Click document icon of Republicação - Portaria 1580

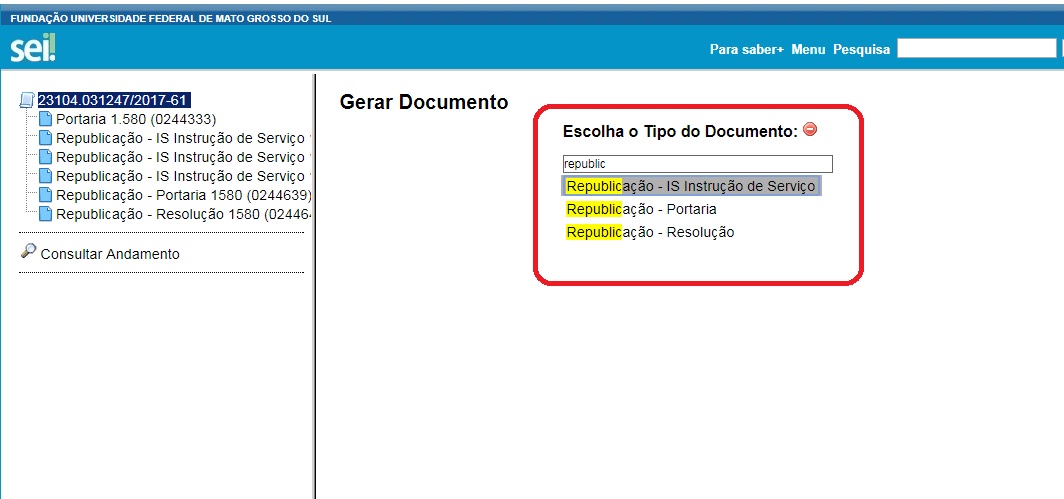[x=45, y=195]
